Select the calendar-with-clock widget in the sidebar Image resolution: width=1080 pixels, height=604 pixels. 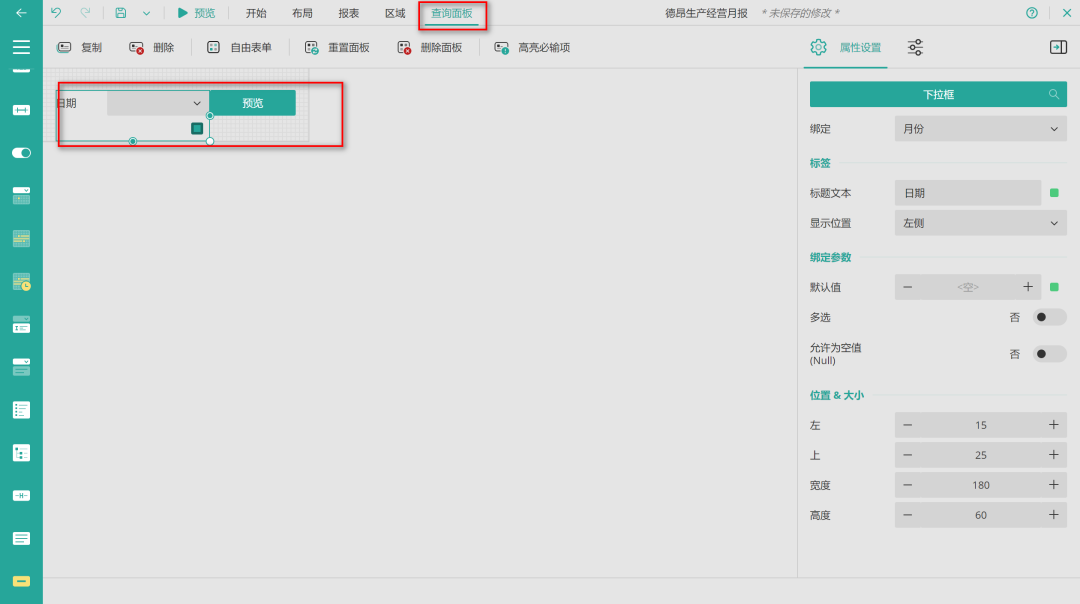(21, 282)
